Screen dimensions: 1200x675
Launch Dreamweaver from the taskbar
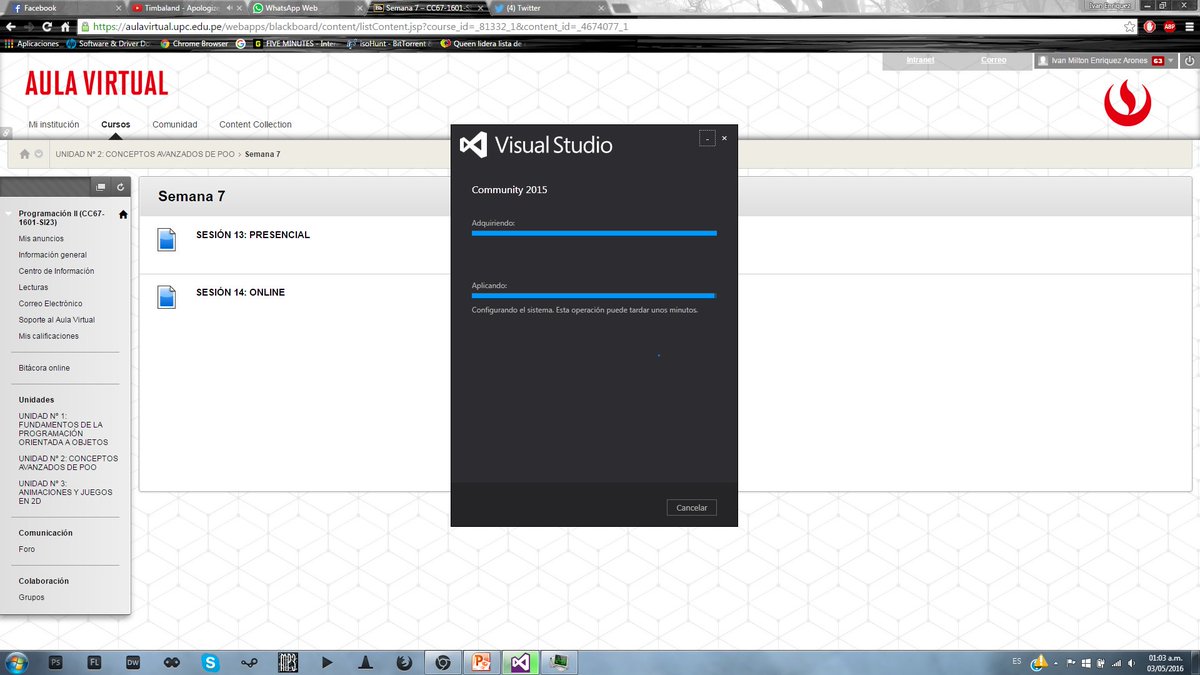(133, 662)
